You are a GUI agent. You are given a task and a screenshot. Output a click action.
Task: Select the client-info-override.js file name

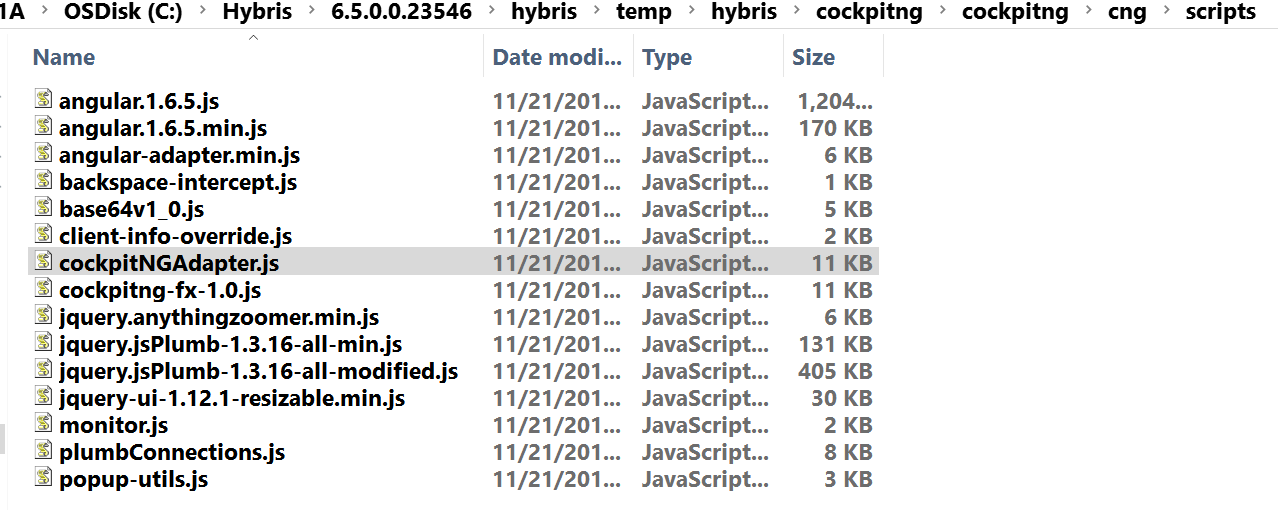pyautogui.click(x=176, y=236)
